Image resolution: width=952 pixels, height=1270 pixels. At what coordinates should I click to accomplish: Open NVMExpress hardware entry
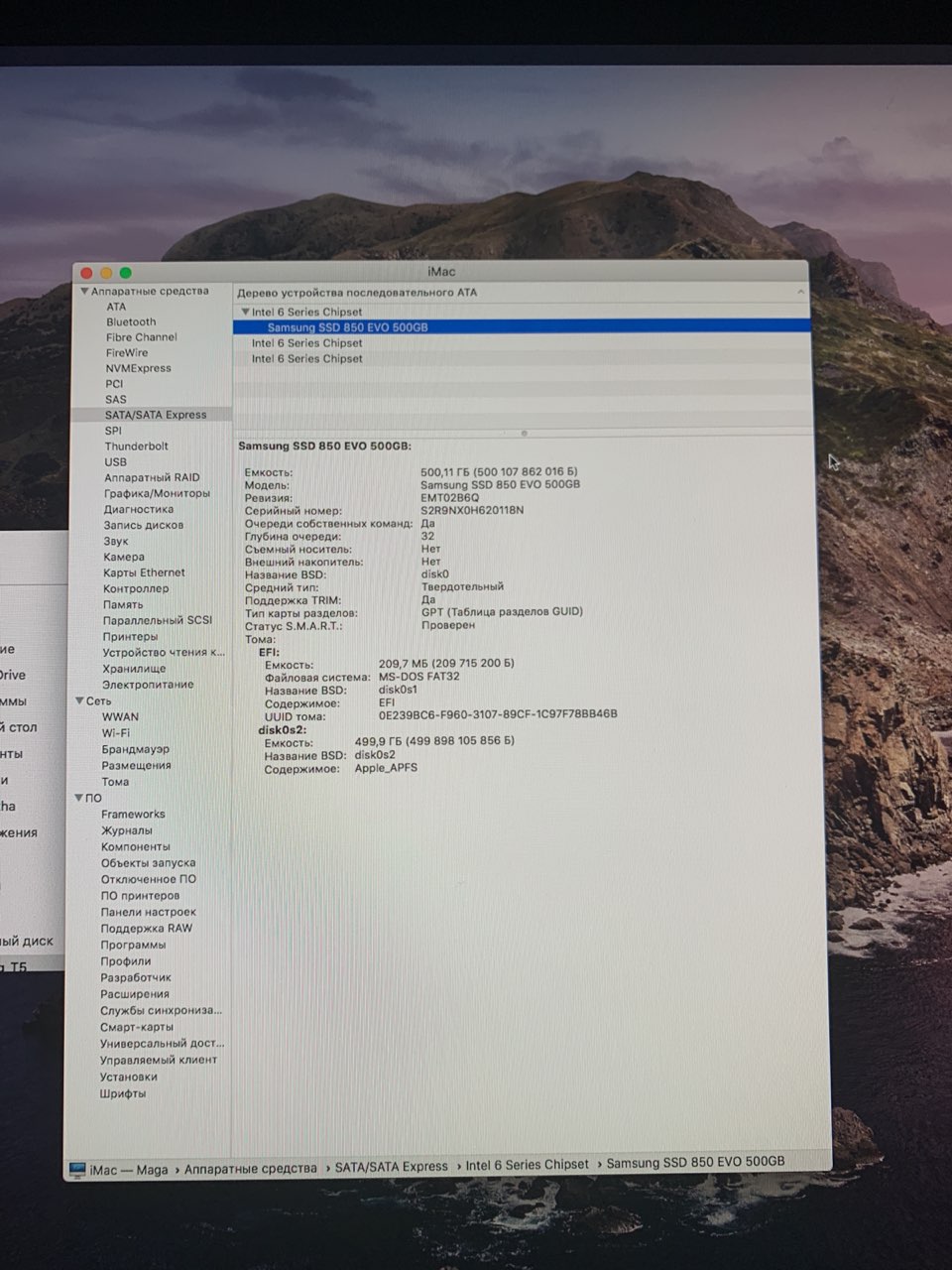tap(139, 368)
